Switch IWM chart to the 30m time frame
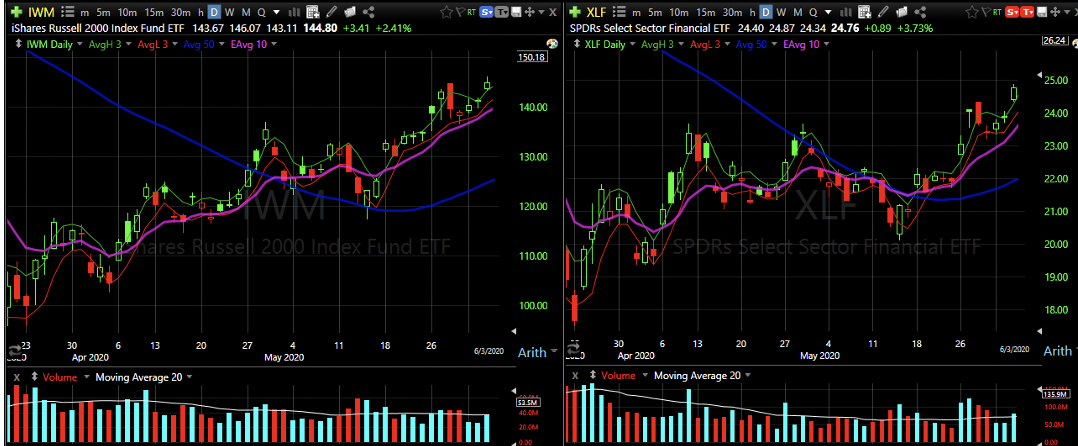This screenshot has width=1078, height=446. click(181, 12)
